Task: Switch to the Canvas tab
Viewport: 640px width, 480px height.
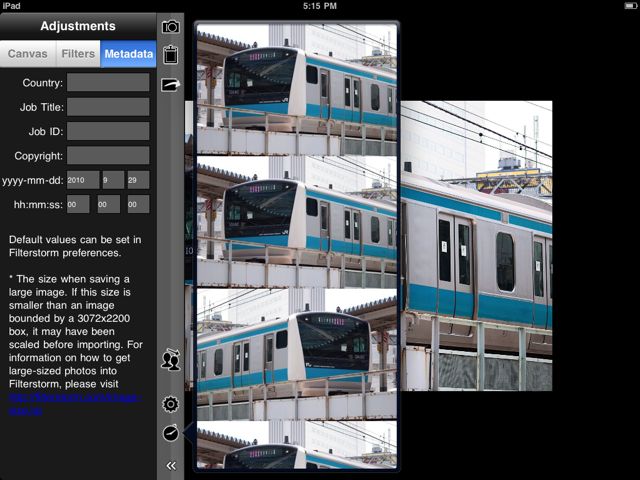Action: coord(28,53)
